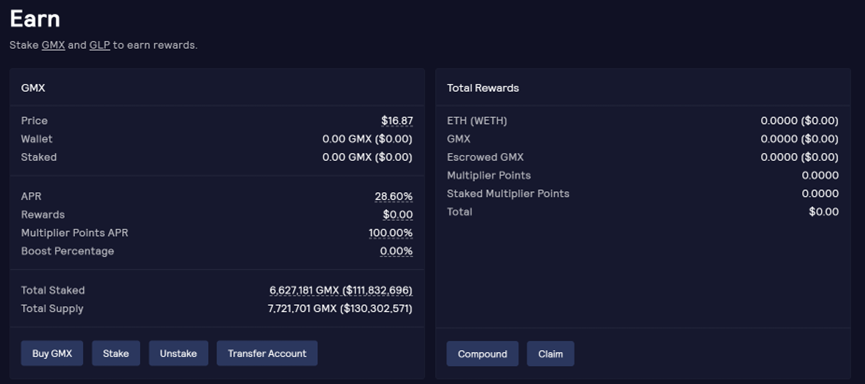Click the $16.87 price value
865x384 pixels.
397,121
